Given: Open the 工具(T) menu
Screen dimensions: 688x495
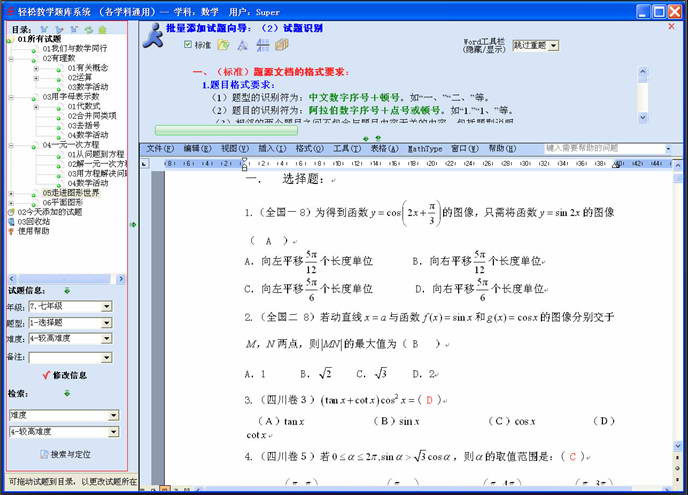Looking at the screenshot, I should pos(347,149).
